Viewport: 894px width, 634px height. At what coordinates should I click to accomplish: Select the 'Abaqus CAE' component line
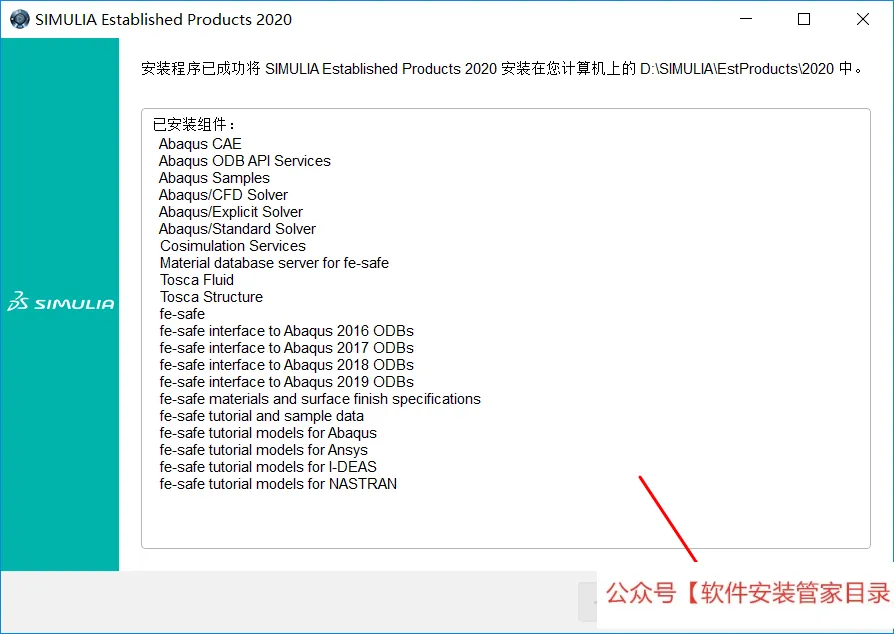click(200, 144)
